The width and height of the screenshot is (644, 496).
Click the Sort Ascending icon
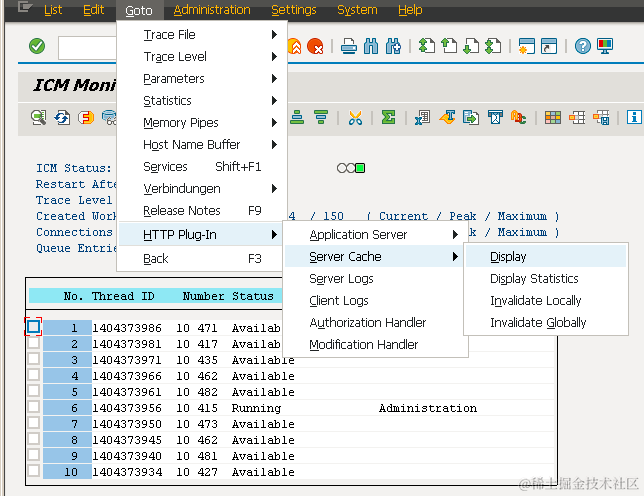297,117
